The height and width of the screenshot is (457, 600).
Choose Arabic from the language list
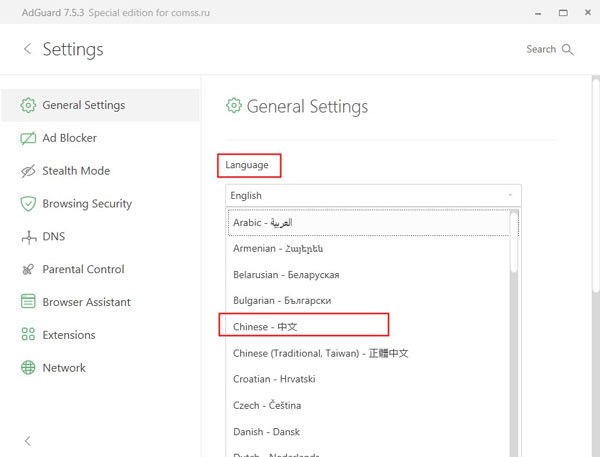point(262,223)
